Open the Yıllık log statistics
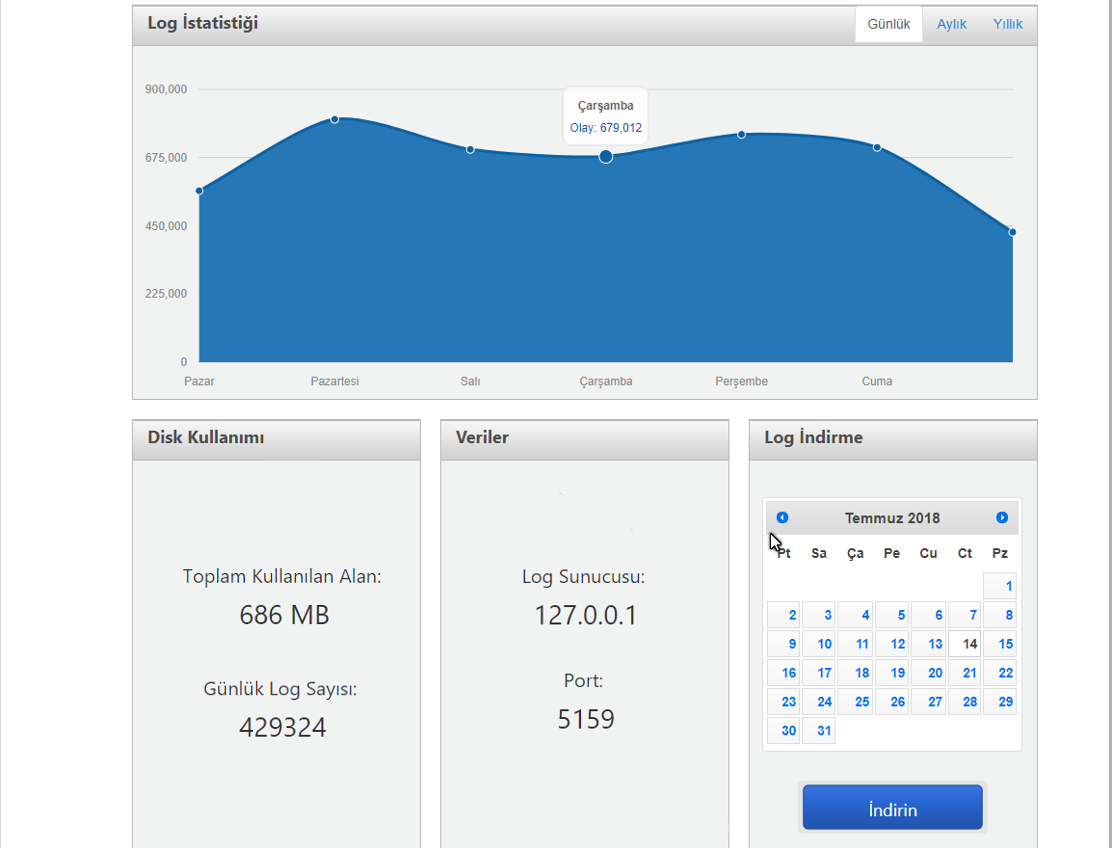1112x848 pixels. coord(1007,23)
